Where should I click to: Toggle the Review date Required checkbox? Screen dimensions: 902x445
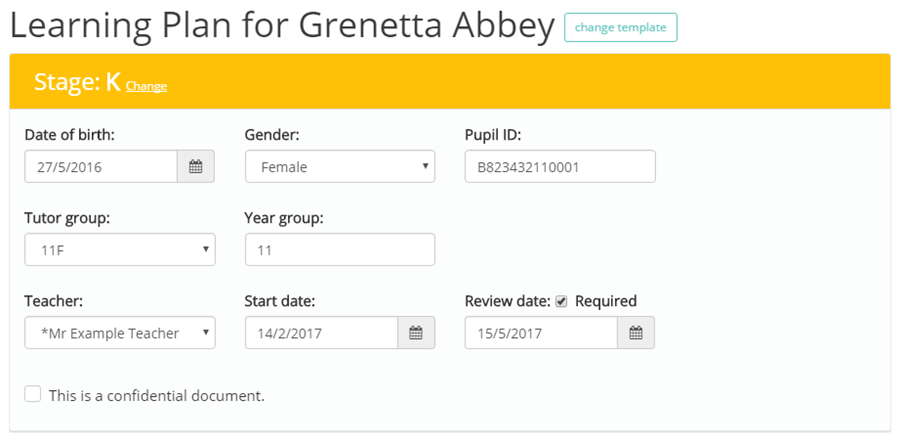[562, 301]
